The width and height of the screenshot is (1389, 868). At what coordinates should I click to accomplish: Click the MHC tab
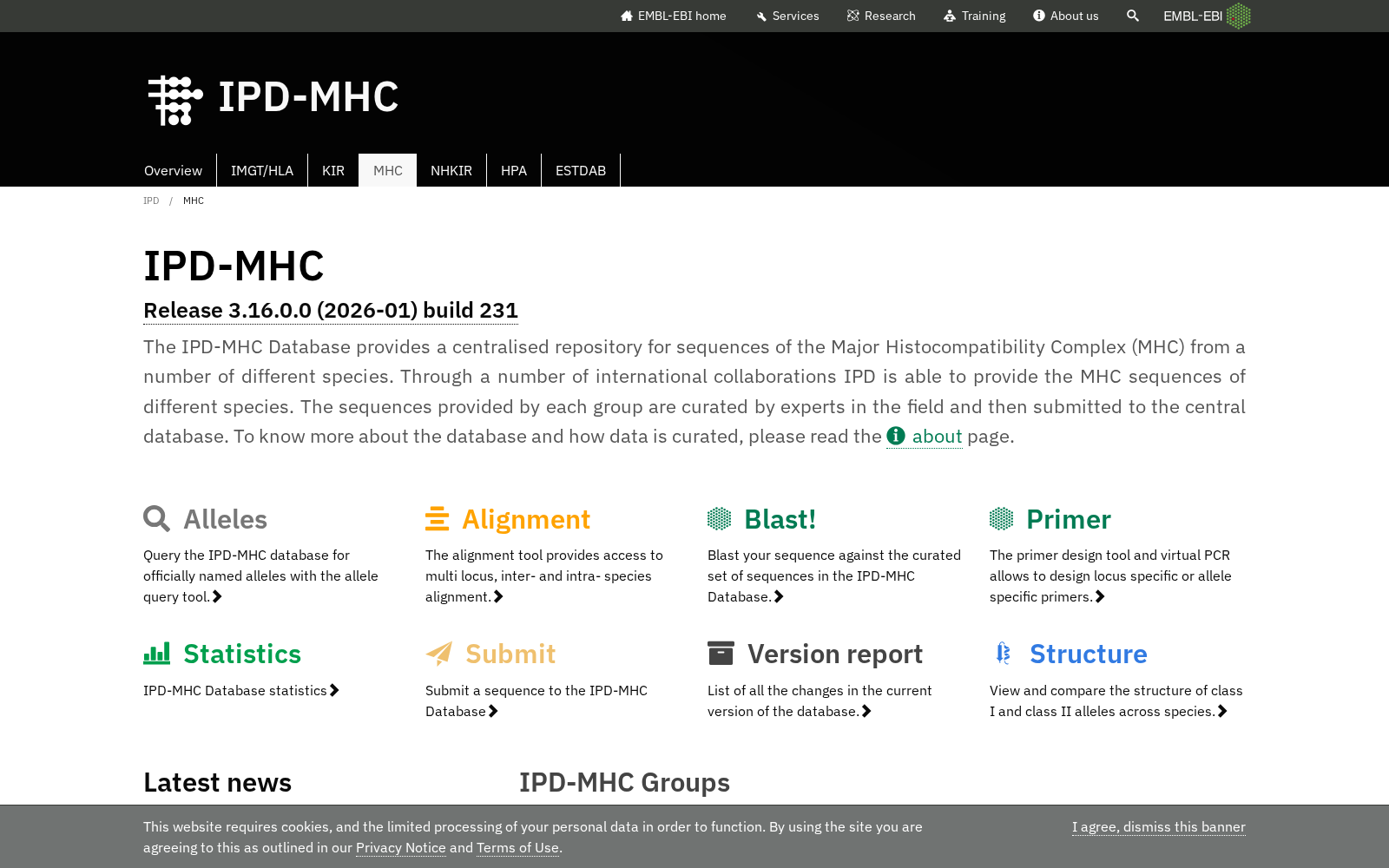[388, 170]
